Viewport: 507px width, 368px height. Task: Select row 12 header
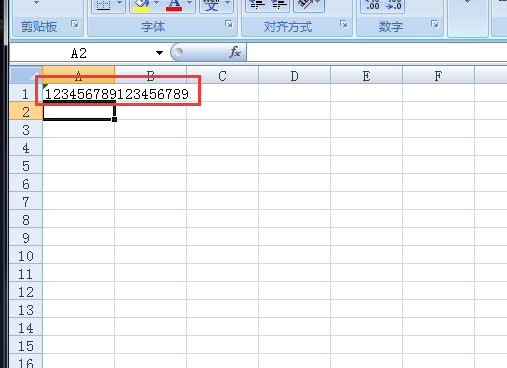pos(26,291)
